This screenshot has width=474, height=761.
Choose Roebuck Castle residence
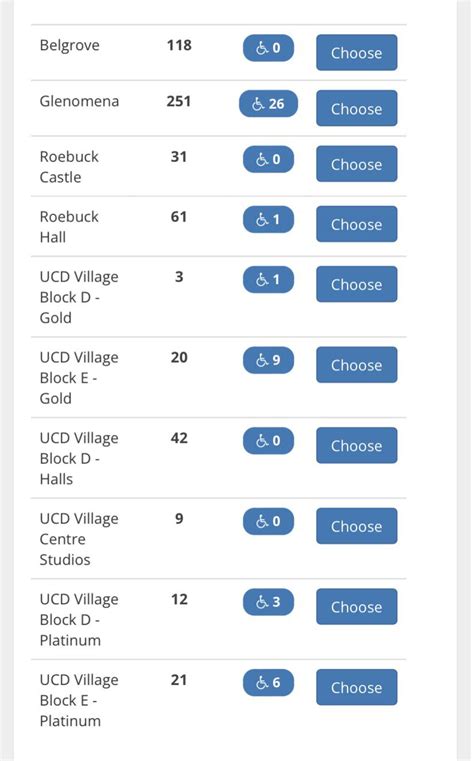[x=357, y=164]
